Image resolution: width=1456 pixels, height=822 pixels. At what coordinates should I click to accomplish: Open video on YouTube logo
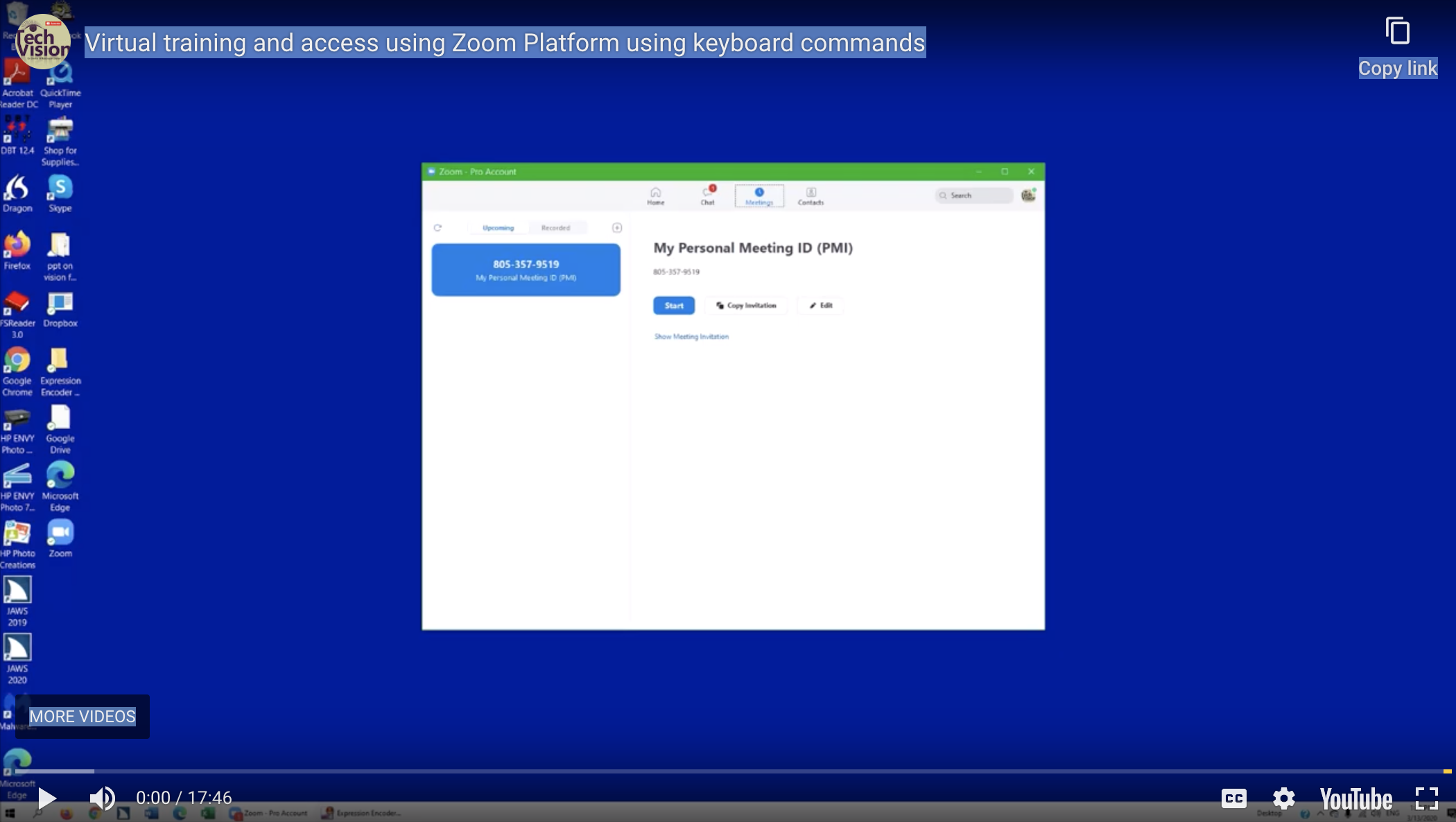pyautogui.click(x=1355, y=799)
